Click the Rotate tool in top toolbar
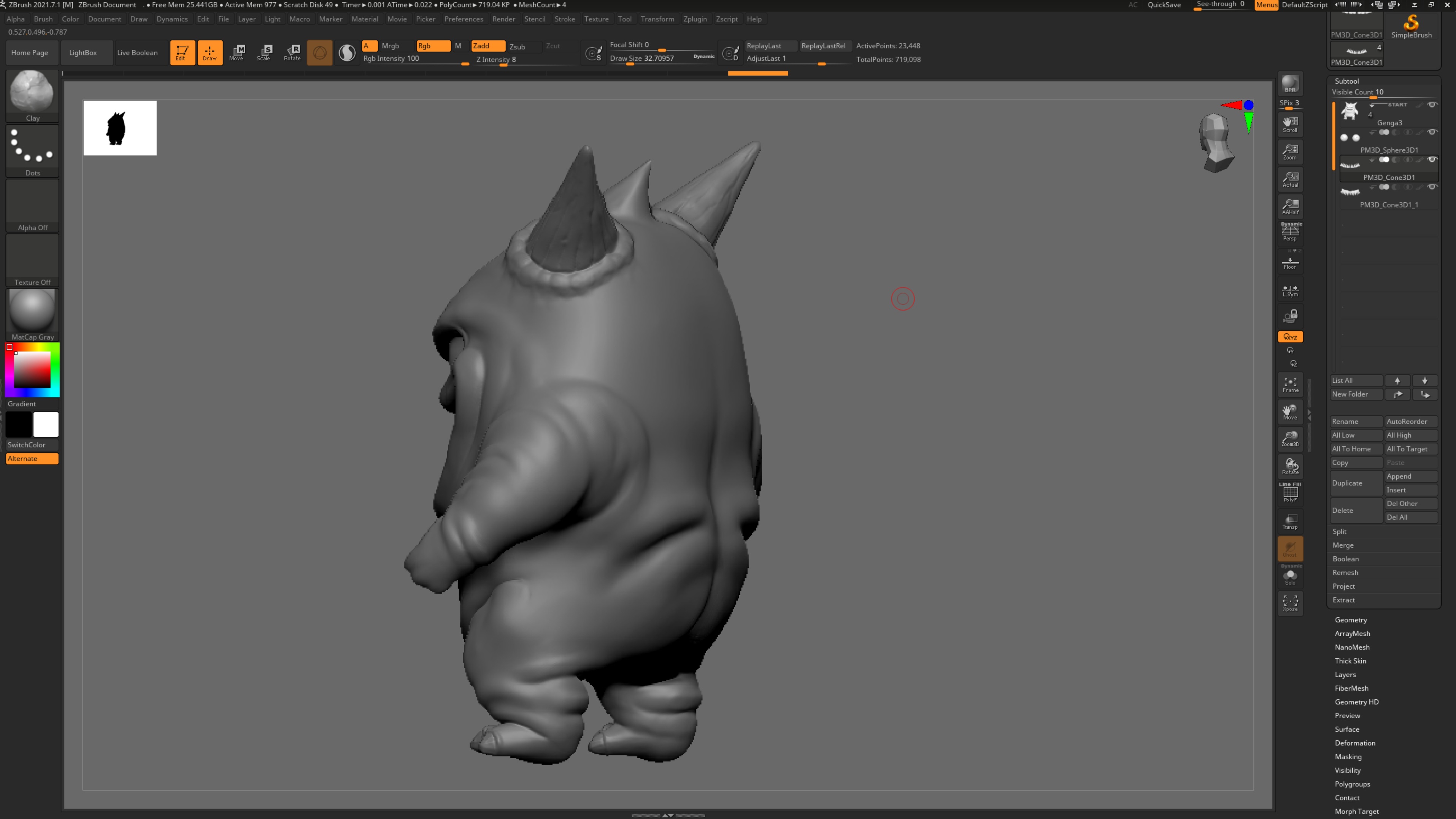Viewport: 1456px width, 819px height. click(x=292, y=52)
